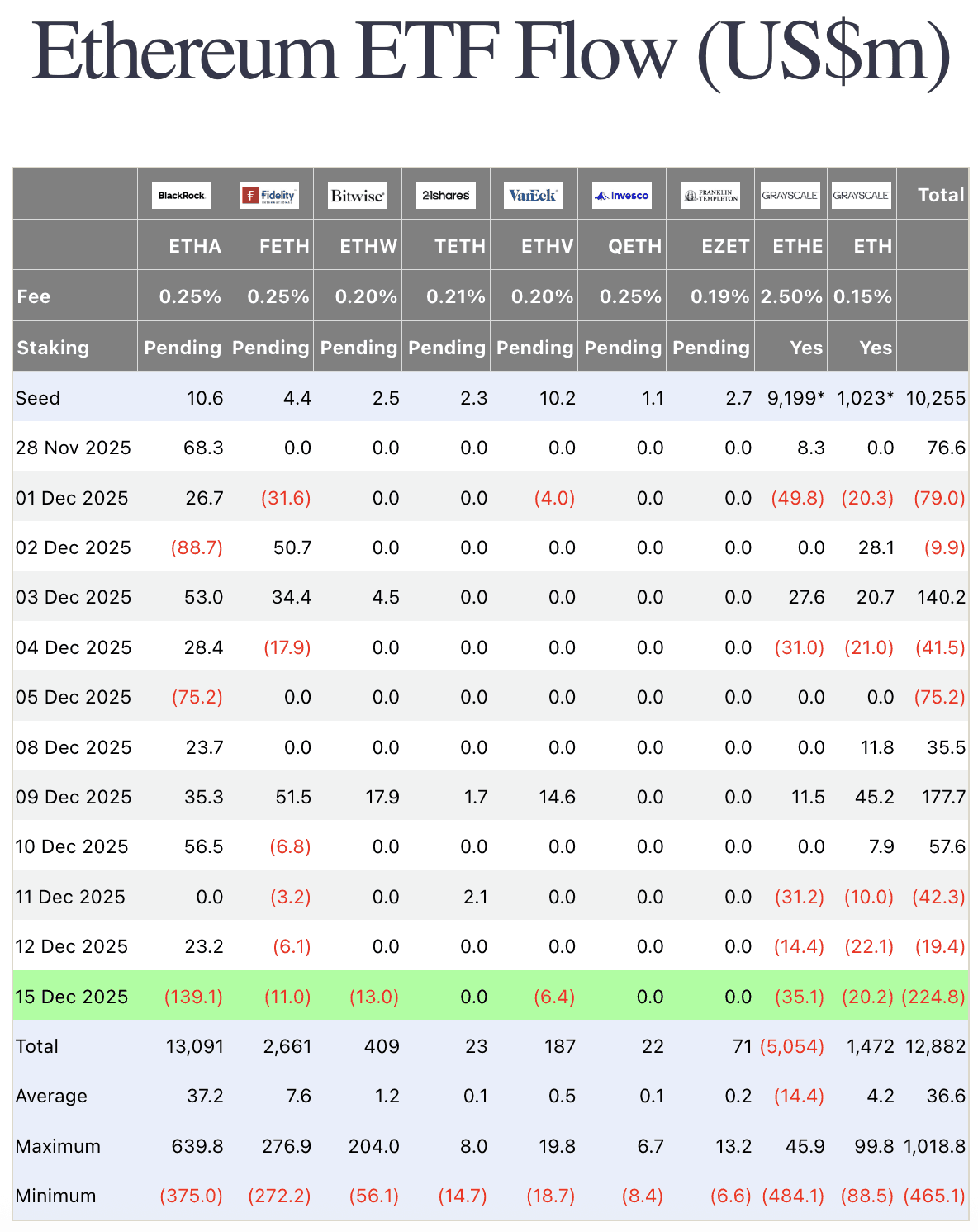Click the Bitwise brand icon
The height and width of the screenshot is (1232, 978).
pos(358,196)
